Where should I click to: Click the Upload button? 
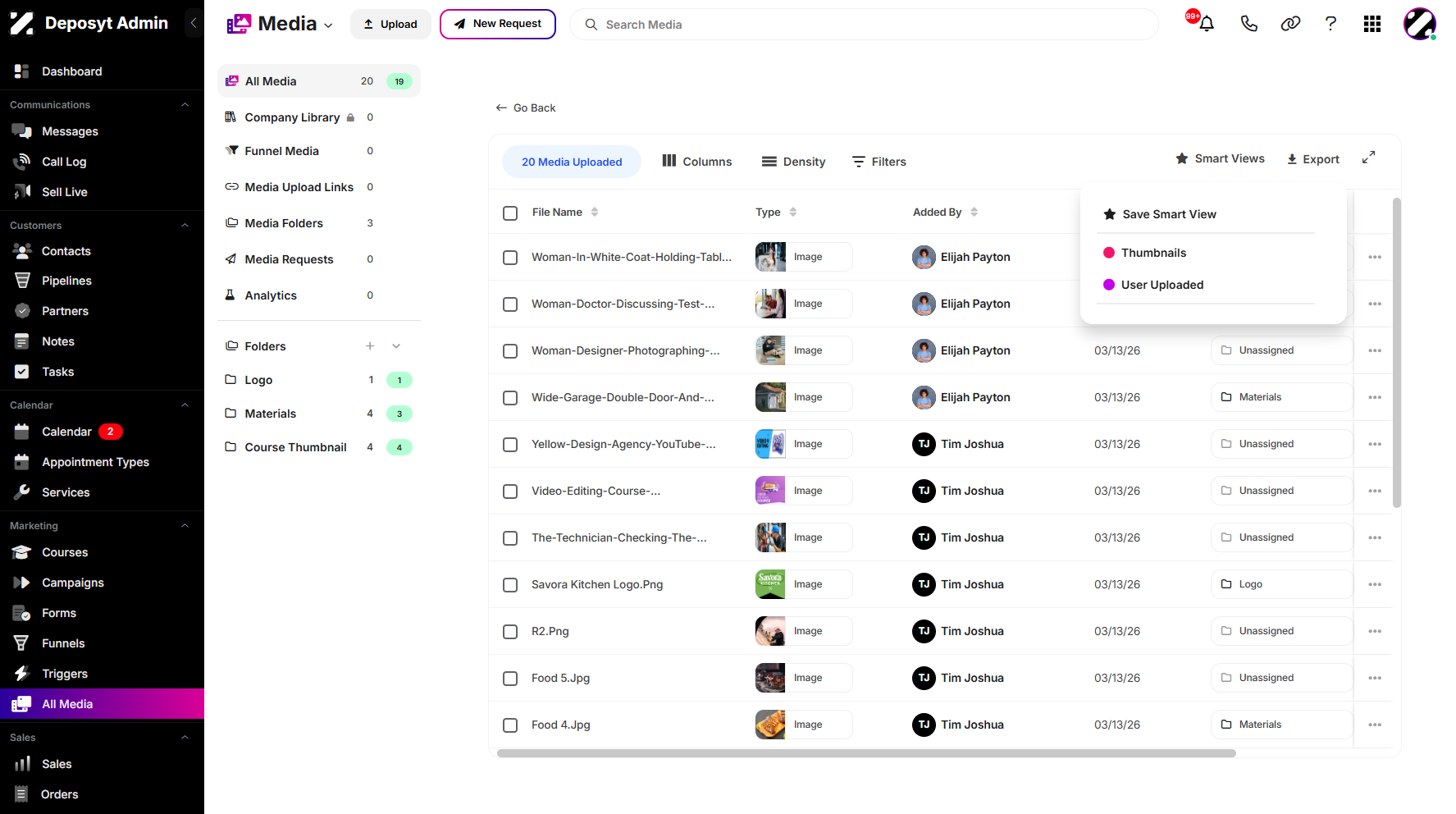coord(390,24)
